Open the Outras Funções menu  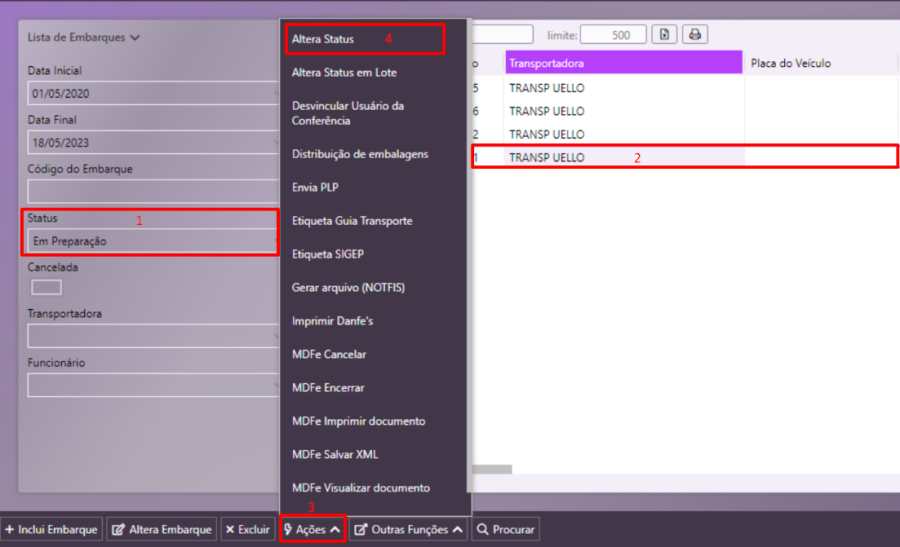[x=409, y=529]
